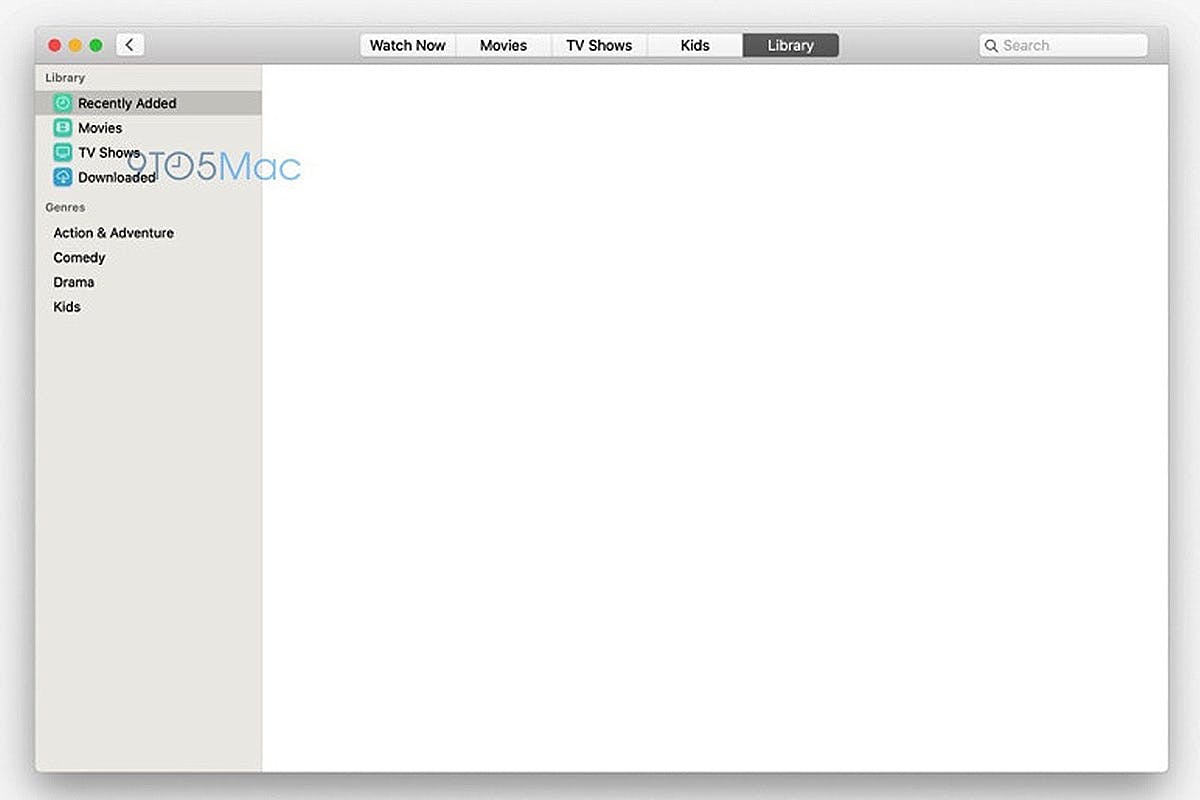
Task: Choose the Action & Adventure genre
Action: point(113,233)
